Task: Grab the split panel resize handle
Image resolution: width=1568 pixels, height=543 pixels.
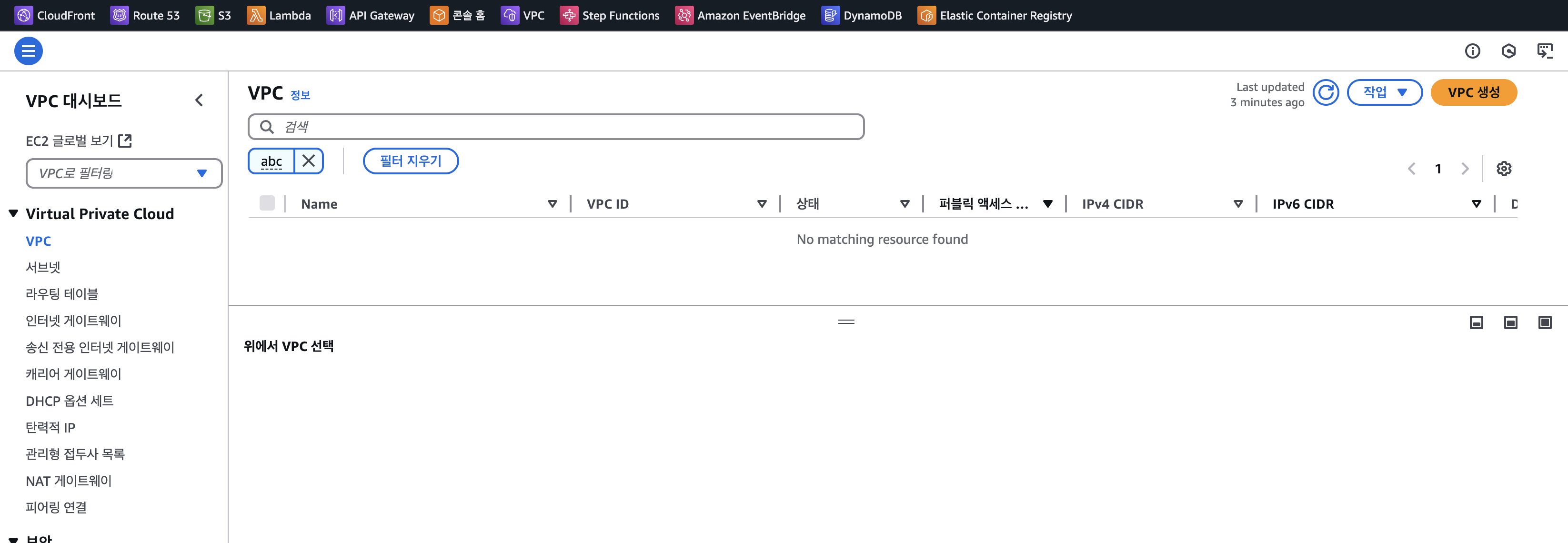Action: (x=846, y=322)
